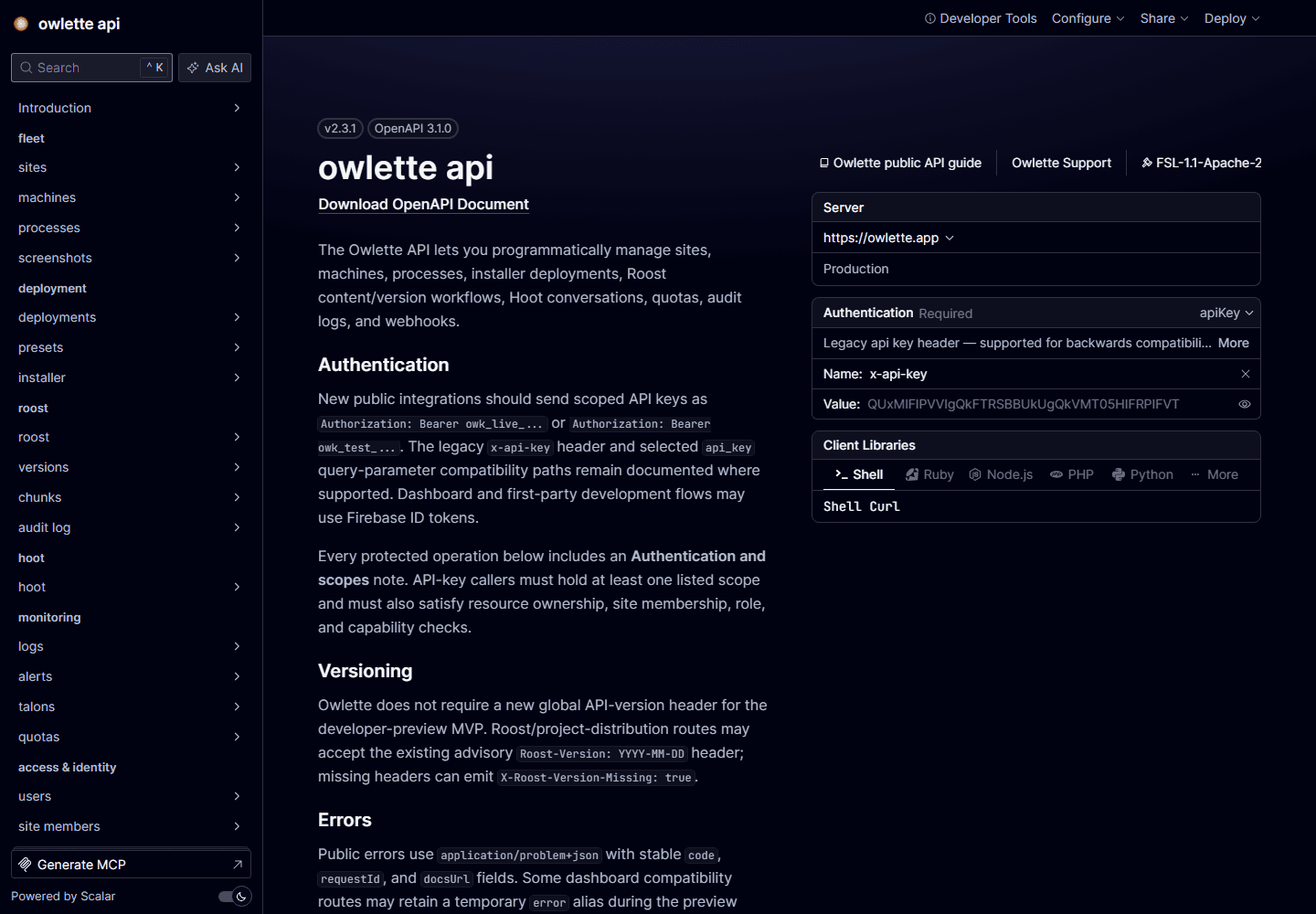Click the More ellipsis icon in Client Libraries
Viewport: 1316px width, 914px height.
coord(1195,474)
